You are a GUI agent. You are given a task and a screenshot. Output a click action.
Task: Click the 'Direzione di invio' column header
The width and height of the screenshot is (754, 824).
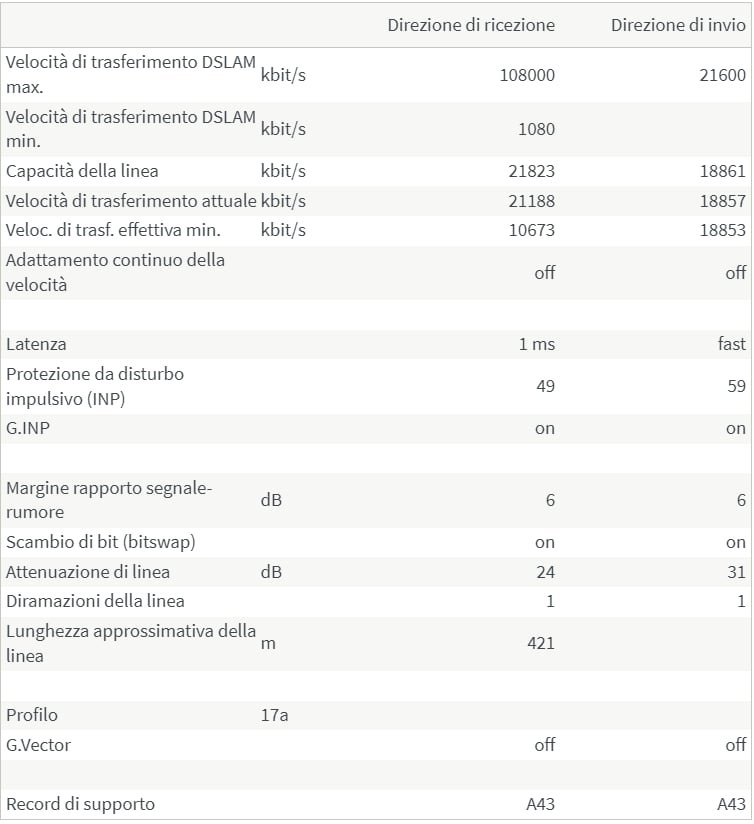pyautogui.click(x=677, y=25)
